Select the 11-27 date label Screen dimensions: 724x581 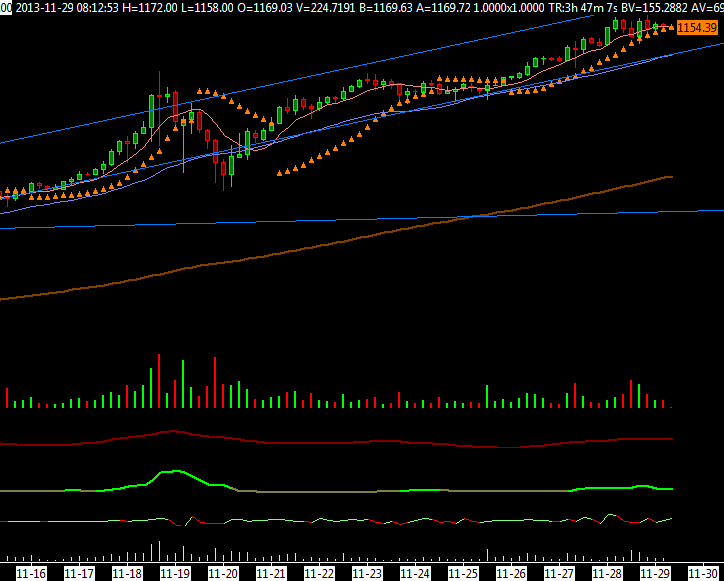pyautogui.click(x=559, y=574)
